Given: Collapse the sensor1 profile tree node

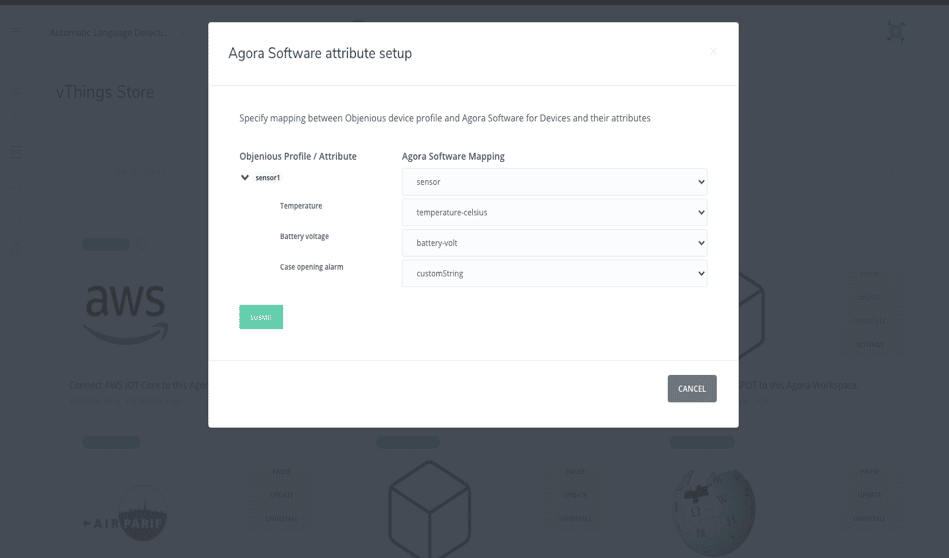Looking at the screenshot, I should click(x=245, y=177).
